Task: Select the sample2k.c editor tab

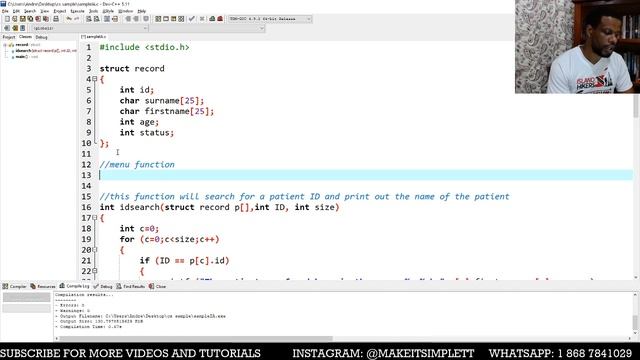Action: [94, 37]
